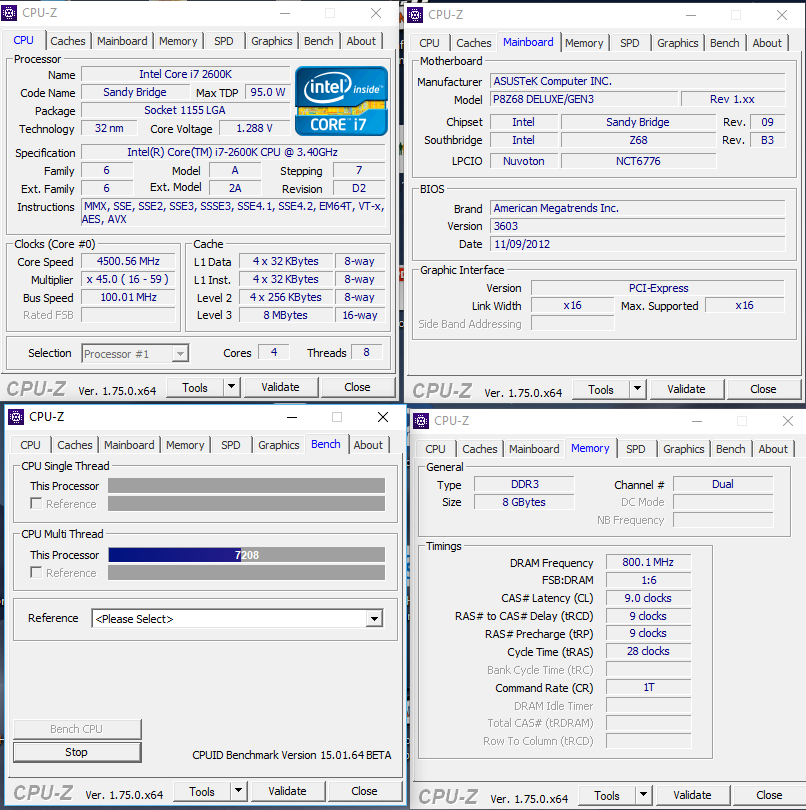This screenshot has width=806, height=810.
Task: Click the CPU-Z app icon in the Mainboard window title bar
Action: (415, 15)
